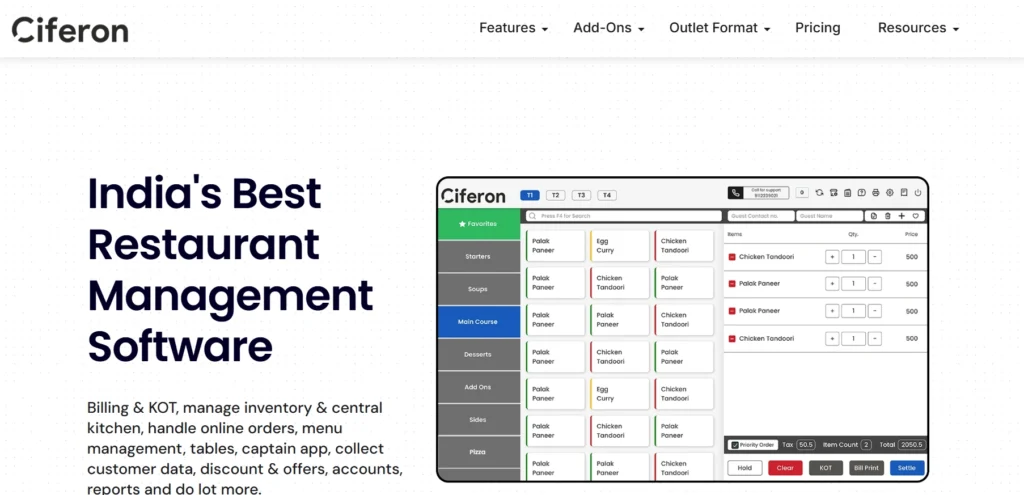1024x495 pixels.
Task: Click the plus icon beside Guest Name
Action: 902,216
